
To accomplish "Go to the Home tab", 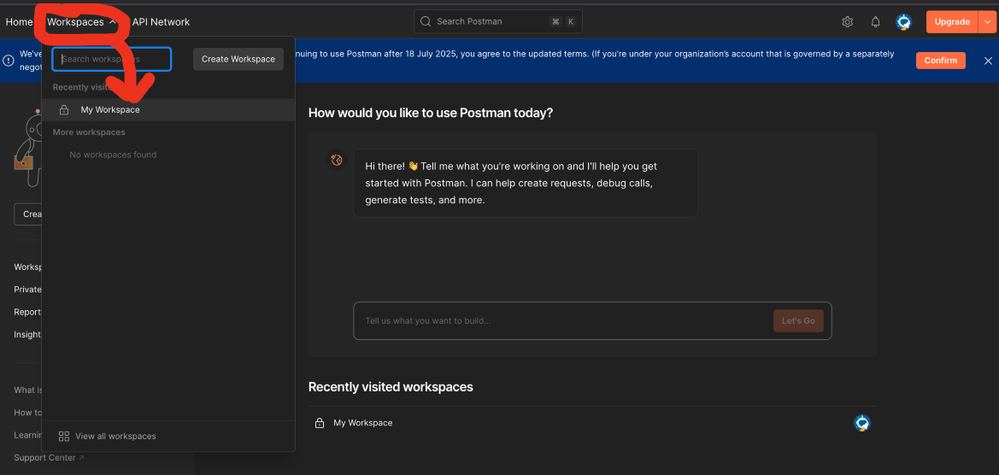I will tap(19, 22).
